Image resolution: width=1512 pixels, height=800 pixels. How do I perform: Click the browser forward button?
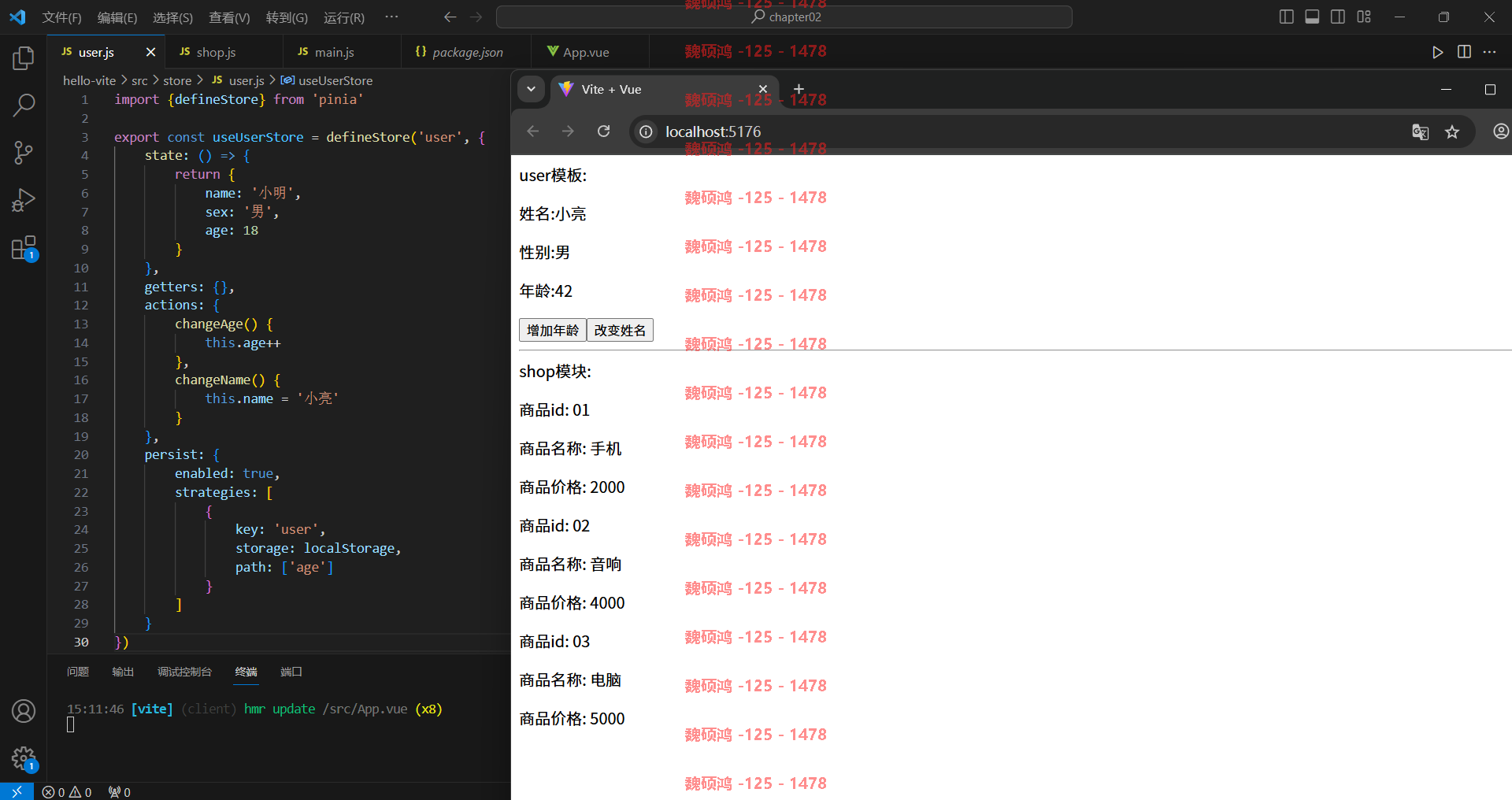(x=568, y=131)
